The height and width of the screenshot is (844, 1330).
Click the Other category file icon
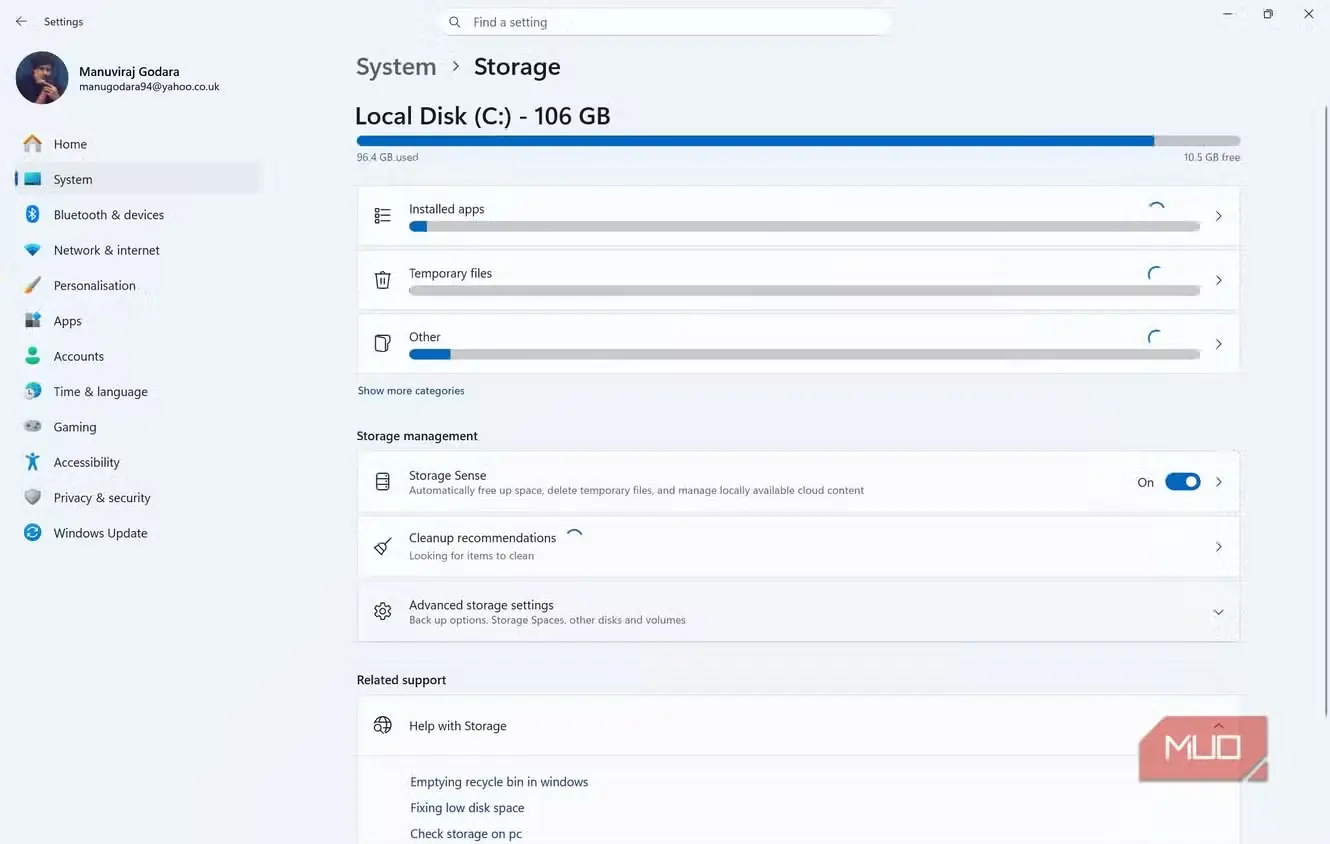pos(382,344)
